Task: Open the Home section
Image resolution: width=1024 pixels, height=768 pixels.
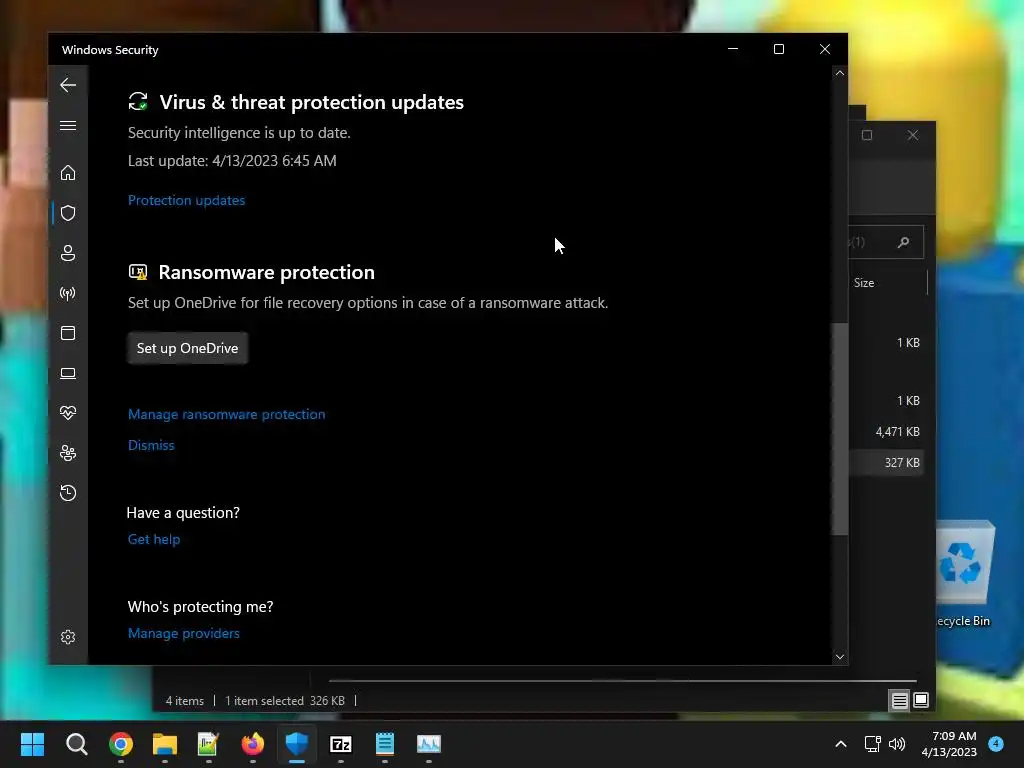Action: [68, 173]
